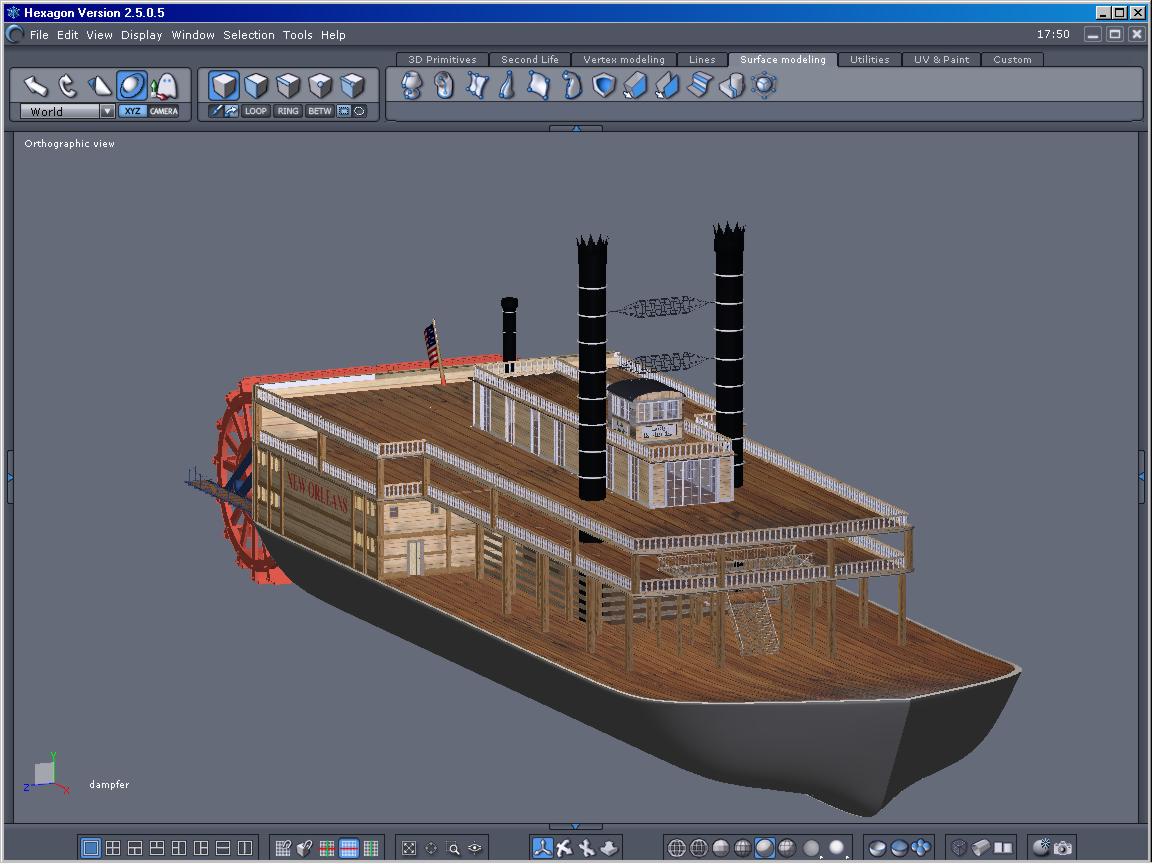Toggle CAMERA manipulator mode
The height and width of the screenshot is (864, 1152).
click(x=164, y=111)
